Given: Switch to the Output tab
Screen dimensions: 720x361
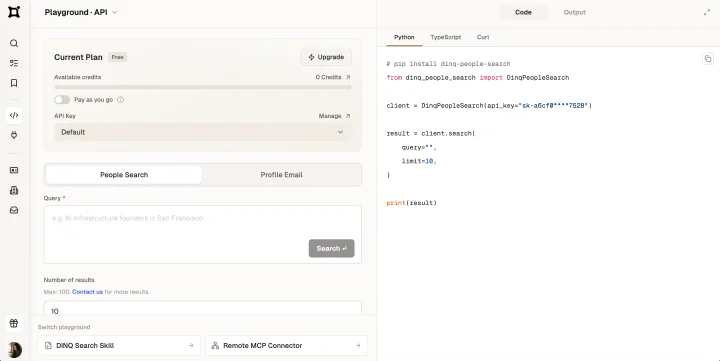Looking at the screenshot, I should click(574, 12).
